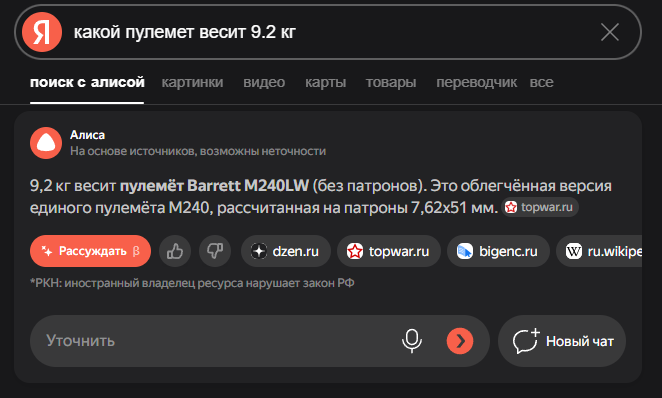Screen dimensions: 662x398
Task: Open the dzen.ru source chip
Action: click(x=285, y=251)
